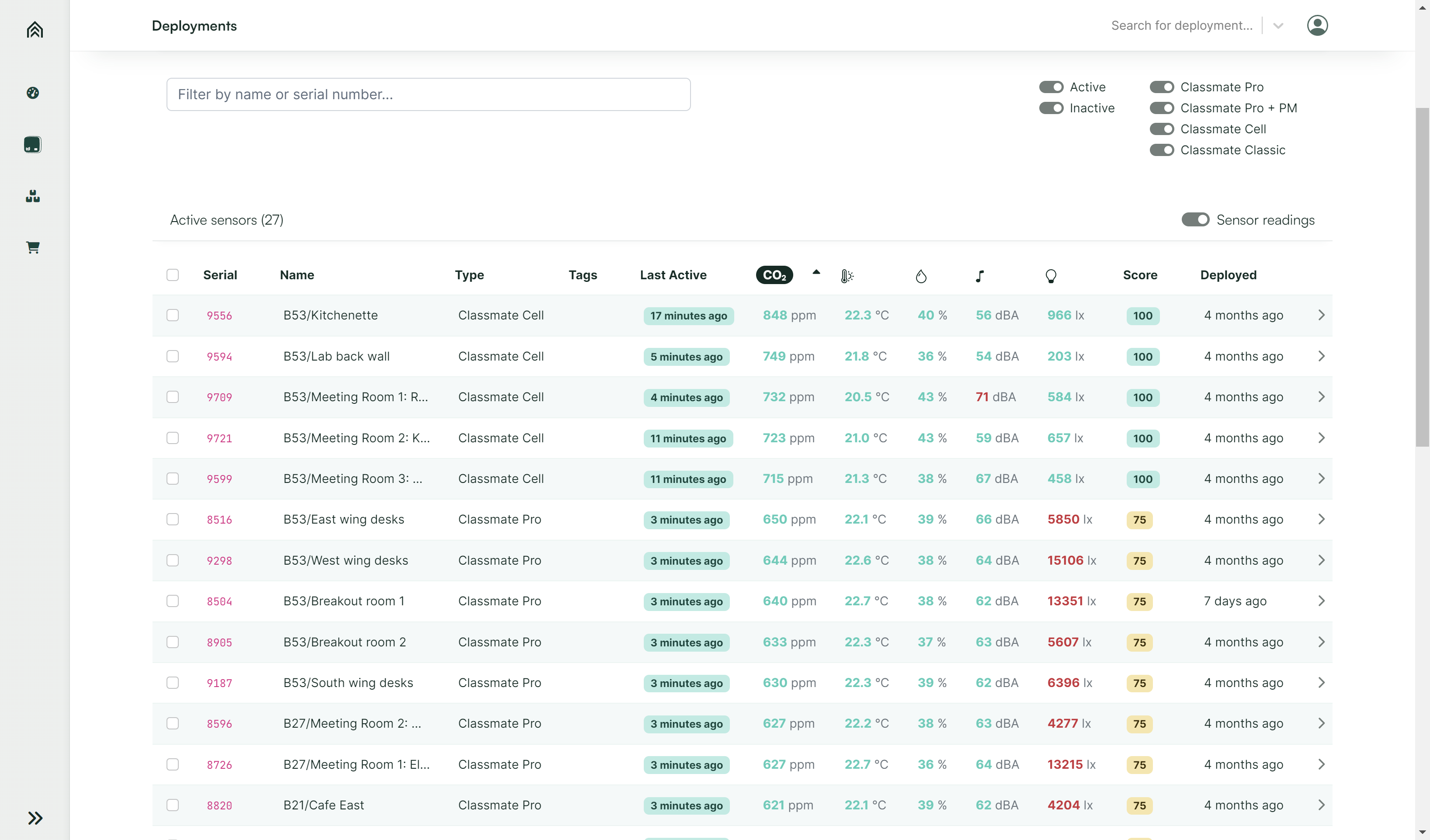Open B53/Lab back wall row chevron
1430x840 pixels.
(1321, 356)
